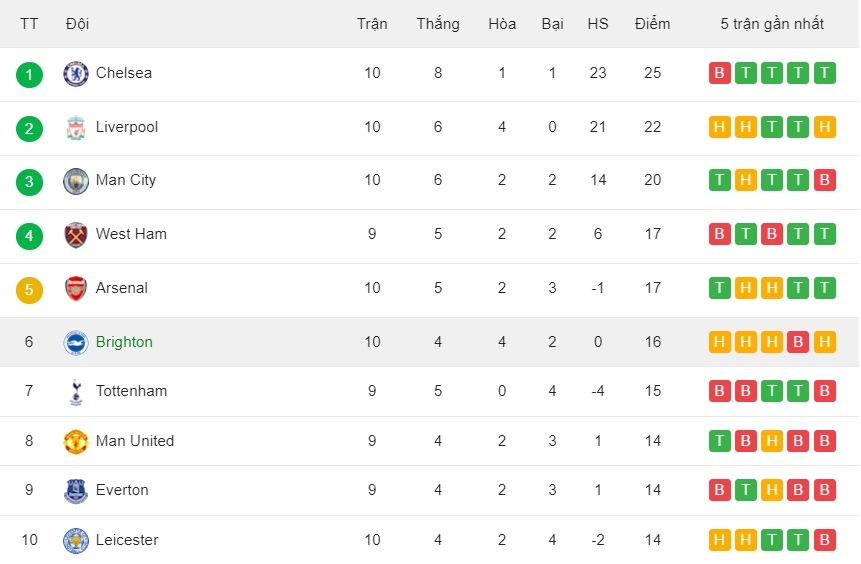Click the Brighton club logo
Viewport: 861px width, 564px height.
[x=76, y=343]
